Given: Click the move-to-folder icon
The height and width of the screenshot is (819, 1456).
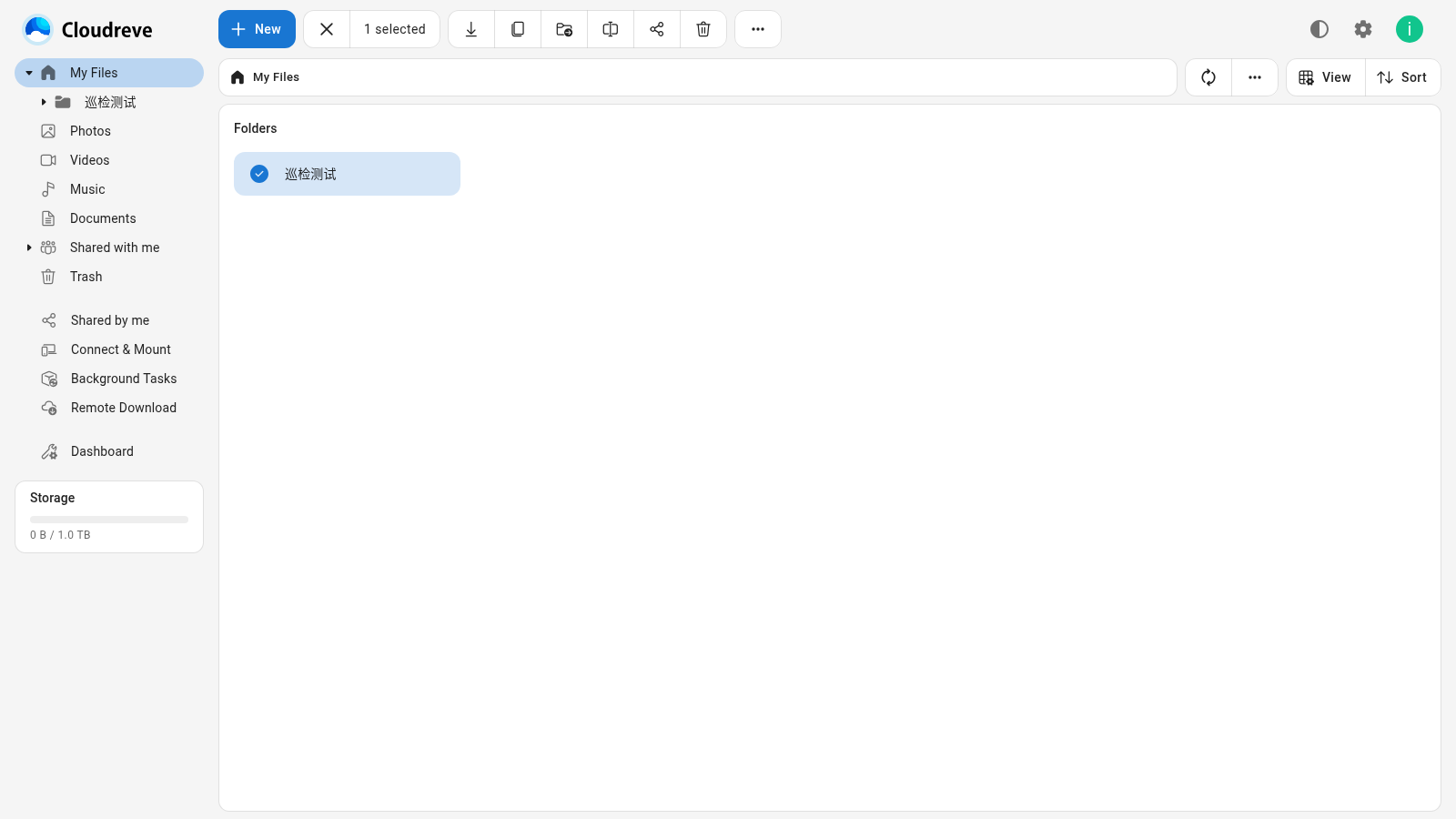Looking at the screenshot, I should click(x=564, y=29).
